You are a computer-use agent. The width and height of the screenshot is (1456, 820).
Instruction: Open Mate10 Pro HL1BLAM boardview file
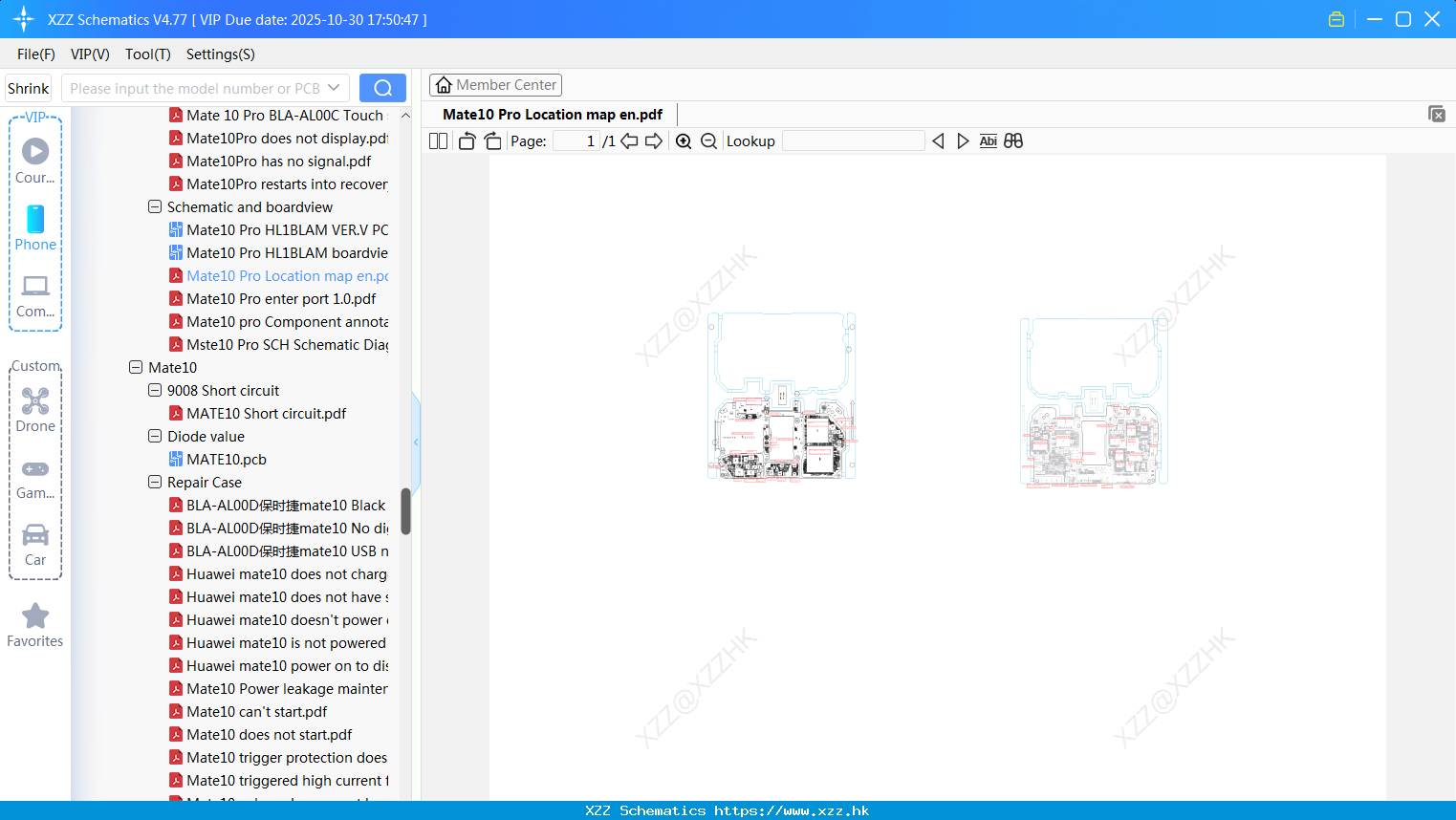[278, 252]
